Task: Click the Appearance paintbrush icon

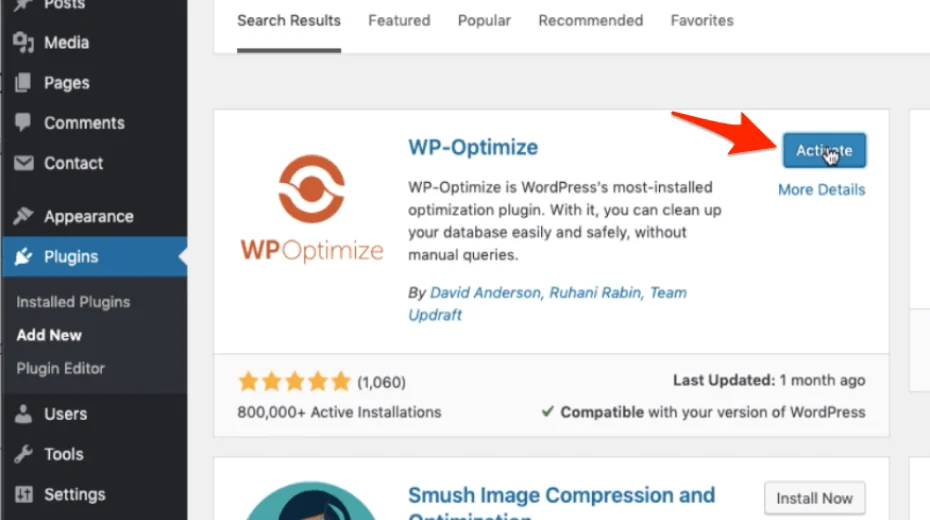Action: coord(23,216)
